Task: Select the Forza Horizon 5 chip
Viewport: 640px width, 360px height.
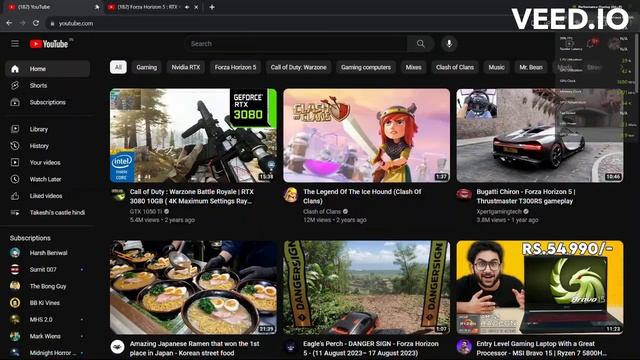Action: (236, 67)
